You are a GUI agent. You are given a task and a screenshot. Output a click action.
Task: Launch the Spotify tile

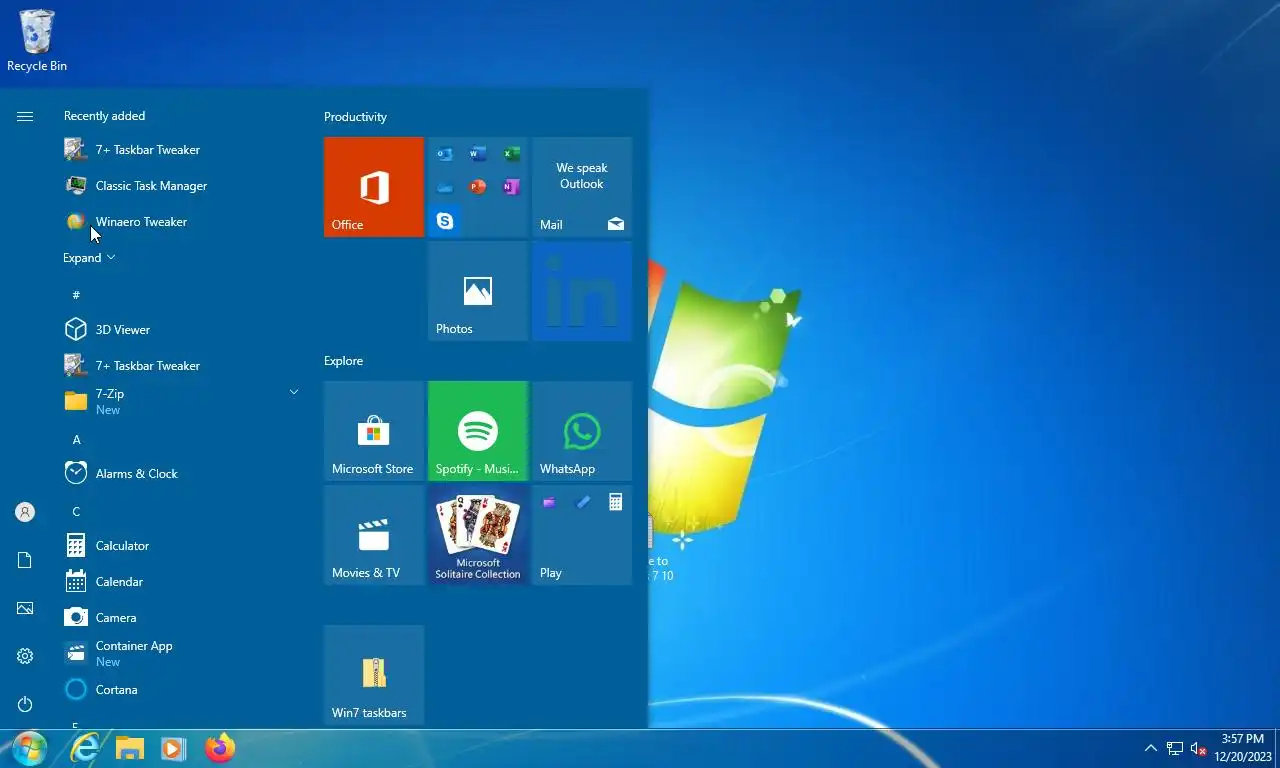point(478,431)
